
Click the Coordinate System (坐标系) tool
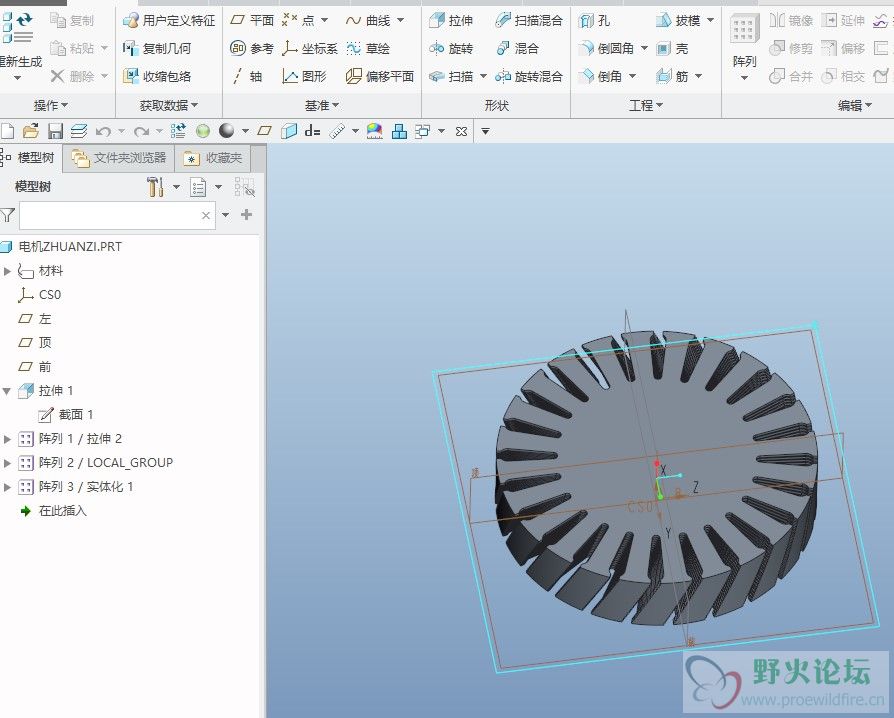[x=310, y=48]
